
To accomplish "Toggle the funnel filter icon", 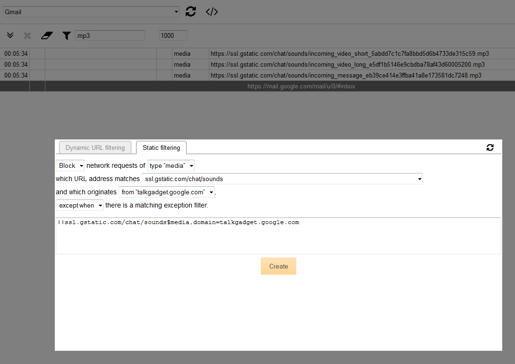I will point(66,35).
